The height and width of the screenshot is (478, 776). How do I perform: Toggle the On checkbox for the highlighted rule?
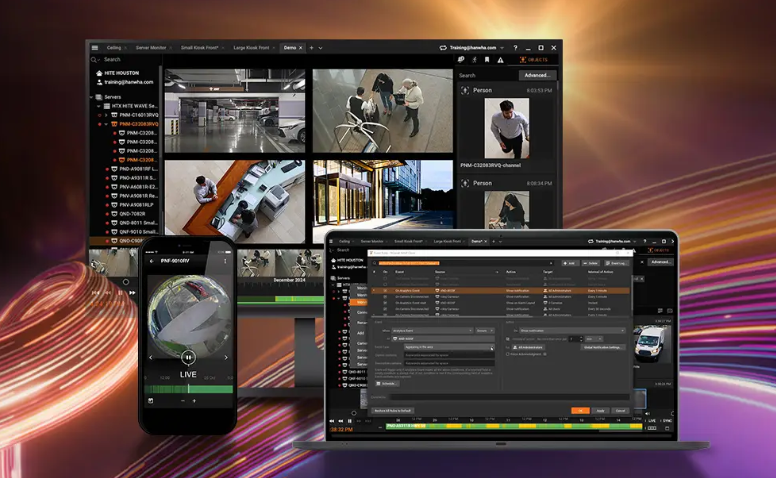(x=386, y=290)
